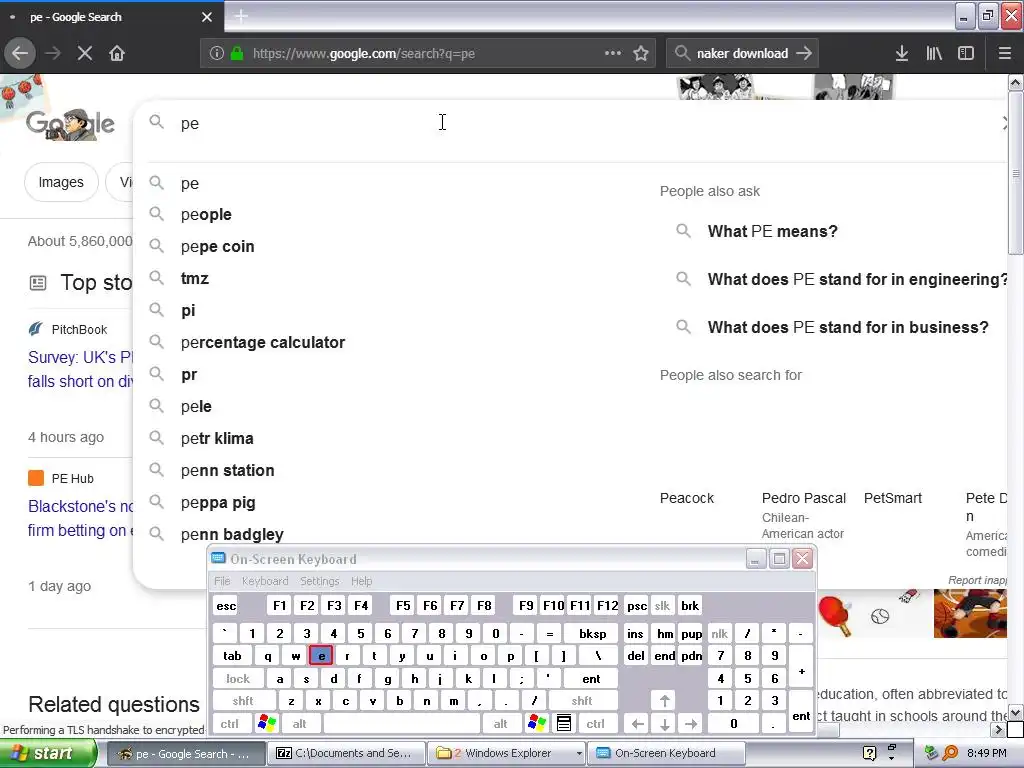The image size is (1024, 768).
Task: Click the context menu key on keyboard
Action: 564,723
